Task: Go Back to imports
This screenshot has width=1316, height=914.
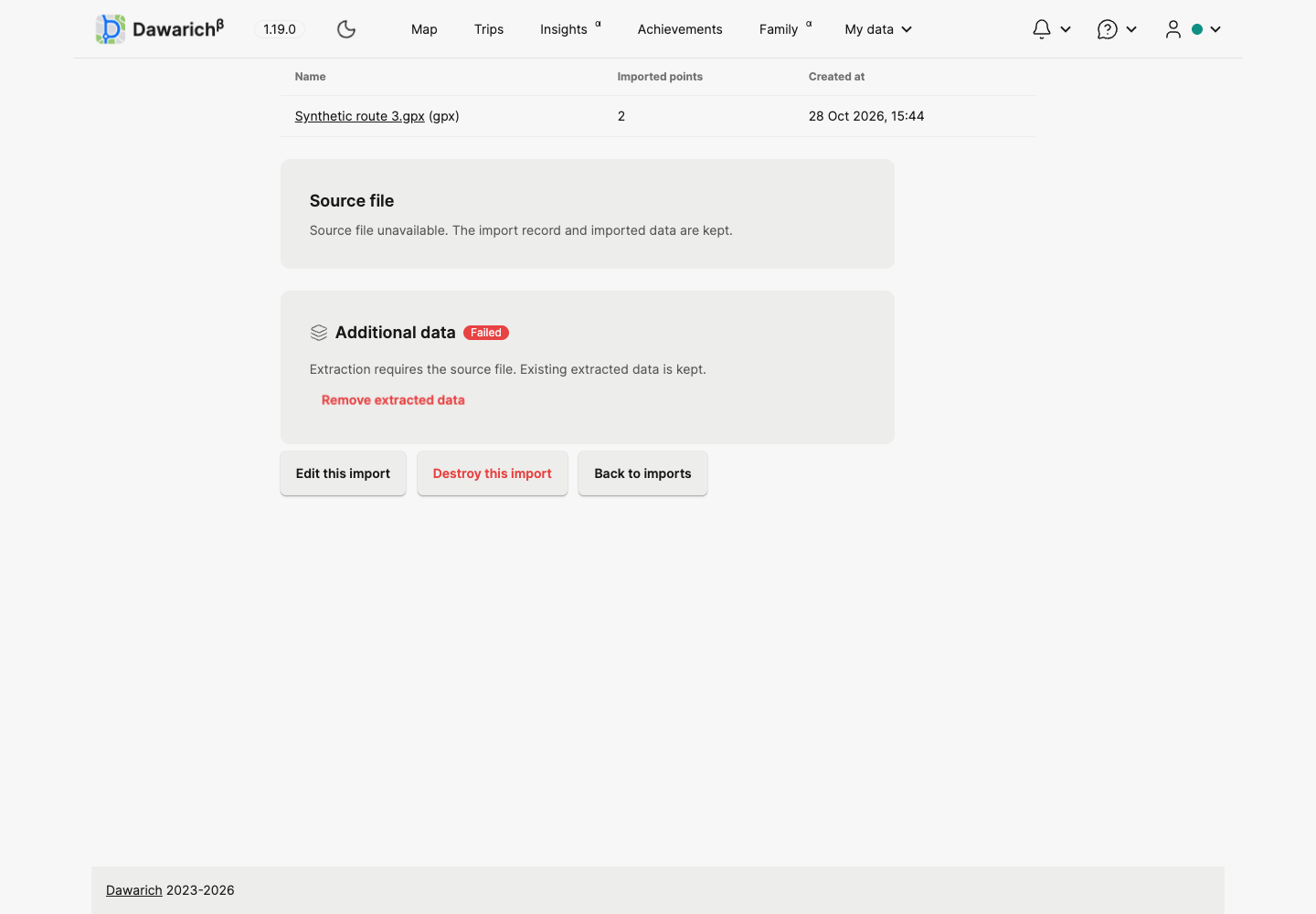Action: click(642, 473)
